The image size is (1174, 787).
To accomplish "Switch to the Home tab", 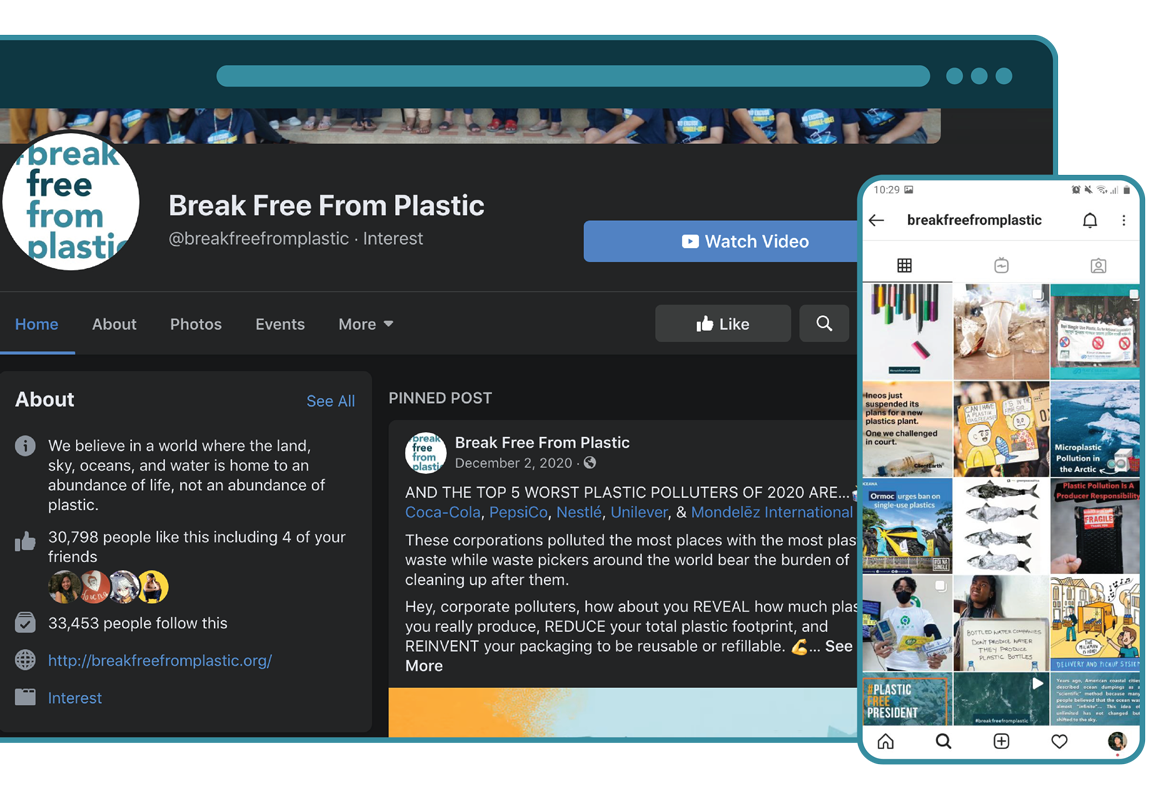I will point(37,324).
